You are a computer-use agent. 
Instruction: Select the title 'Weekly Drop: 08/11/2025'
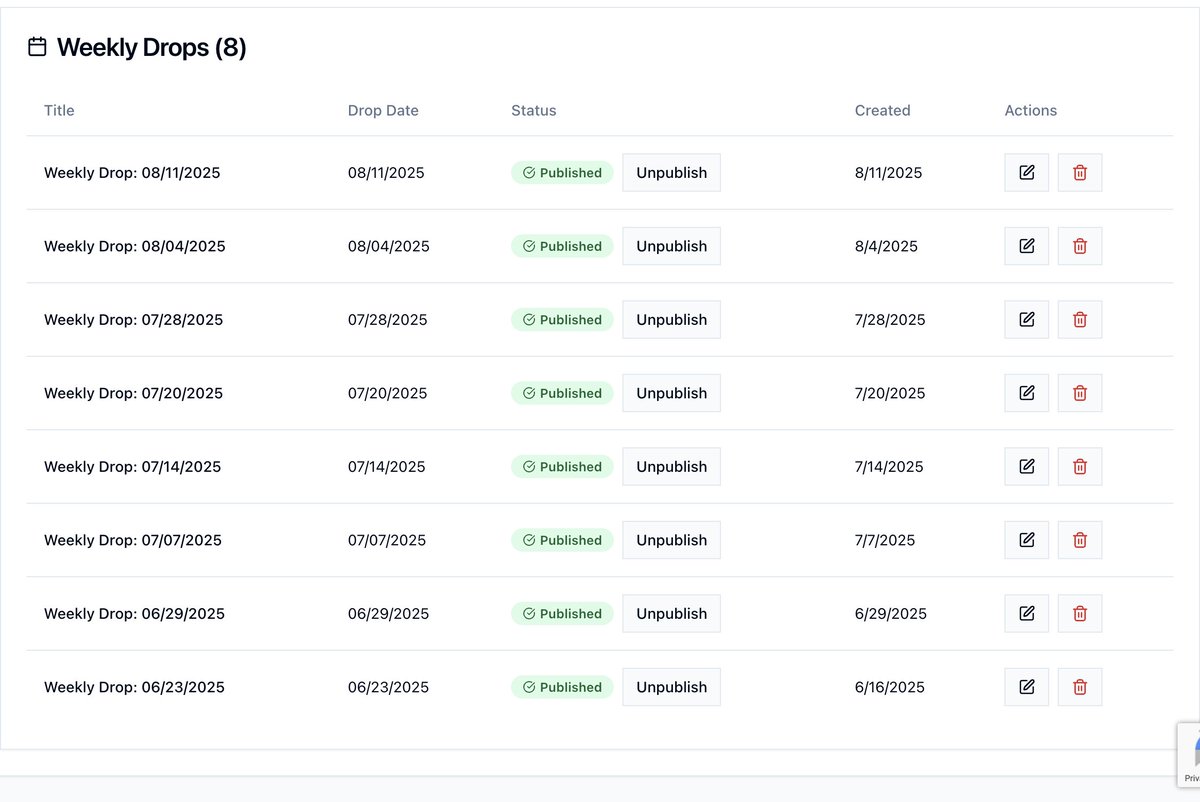(132, 173)
